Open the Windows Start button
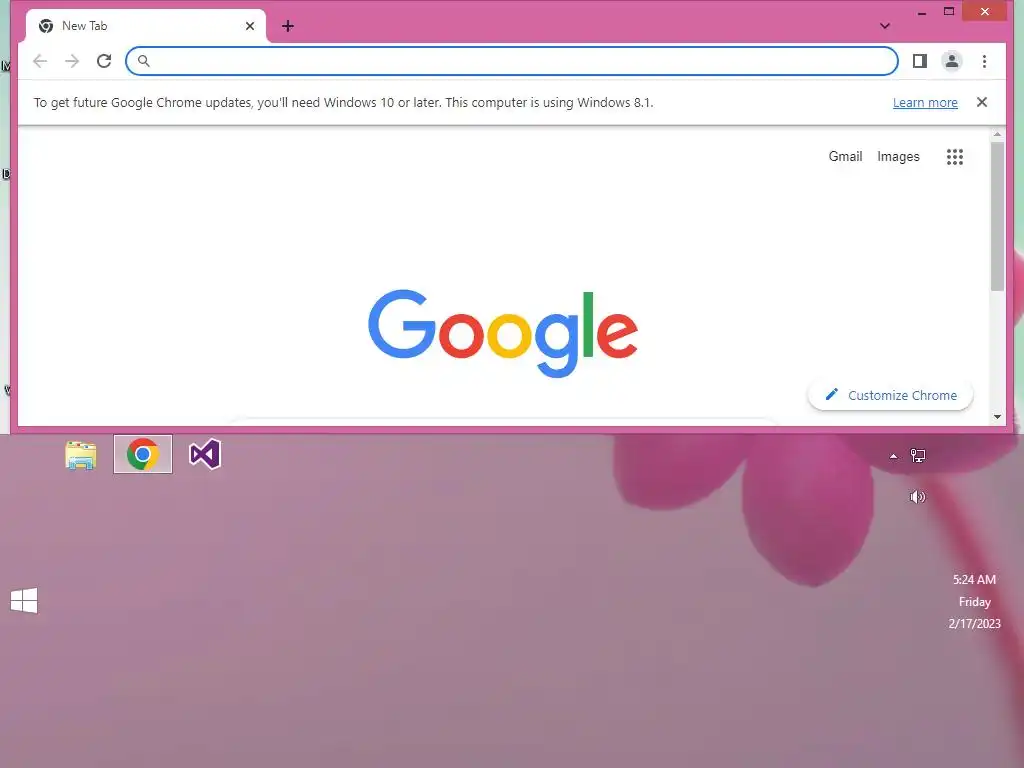The image size is (1024, 768). point(24,600)
